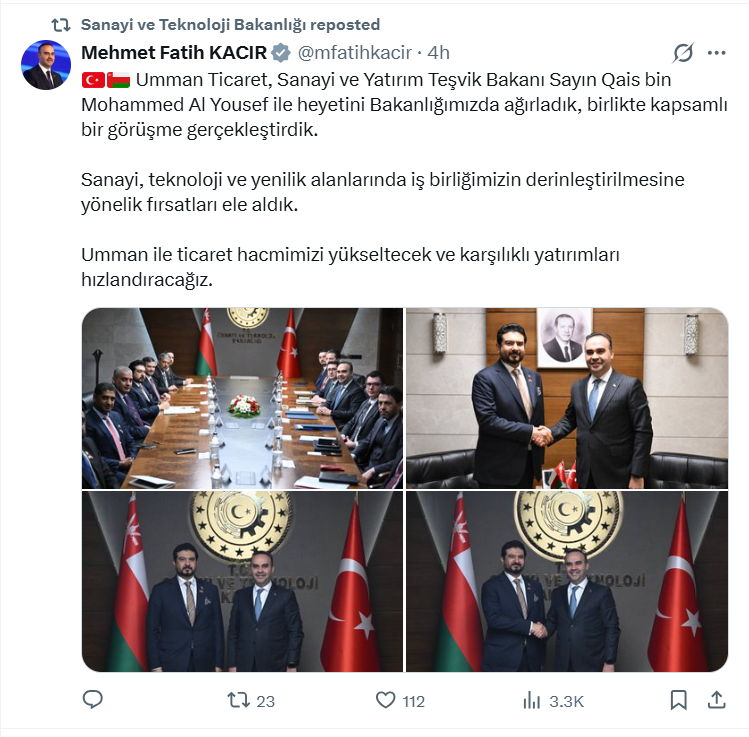Viewport: 749px width, 737px height.
Task: Like the post with the heart icon
Action: click(x=385, y=700)
